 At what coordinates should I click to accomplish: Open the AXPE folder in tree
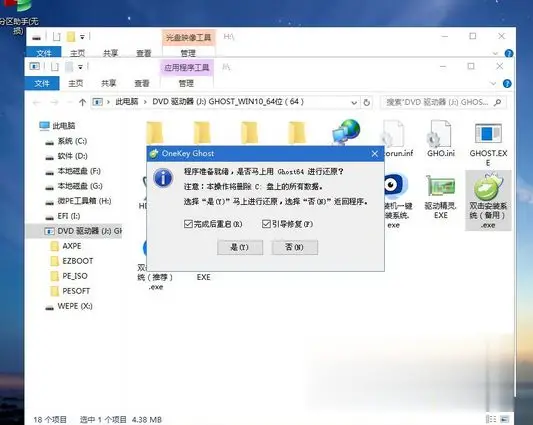point(66,246)
